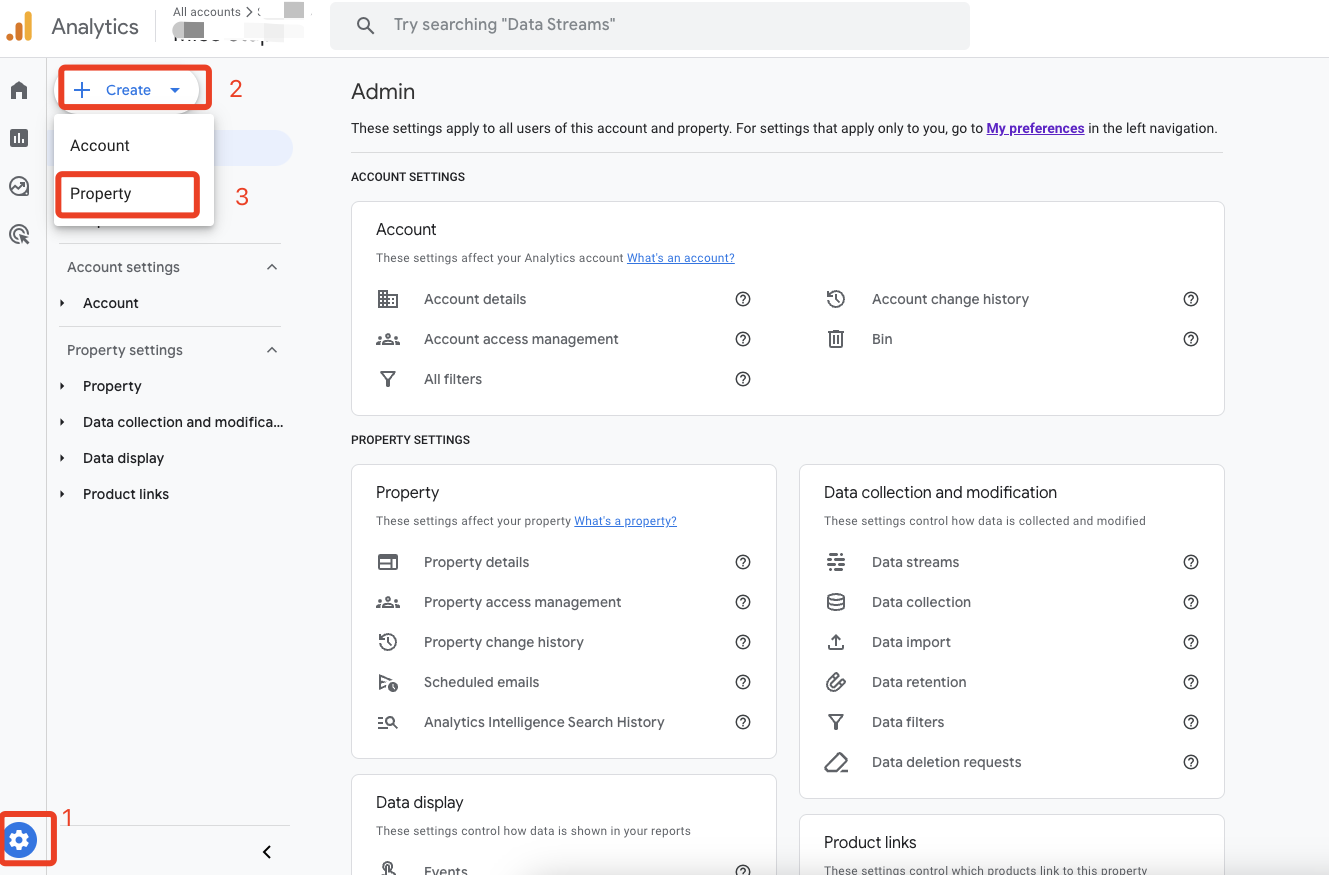Collapse the sidebar with left chevron
1329x875 pixels.
click(x=267, y=852)
